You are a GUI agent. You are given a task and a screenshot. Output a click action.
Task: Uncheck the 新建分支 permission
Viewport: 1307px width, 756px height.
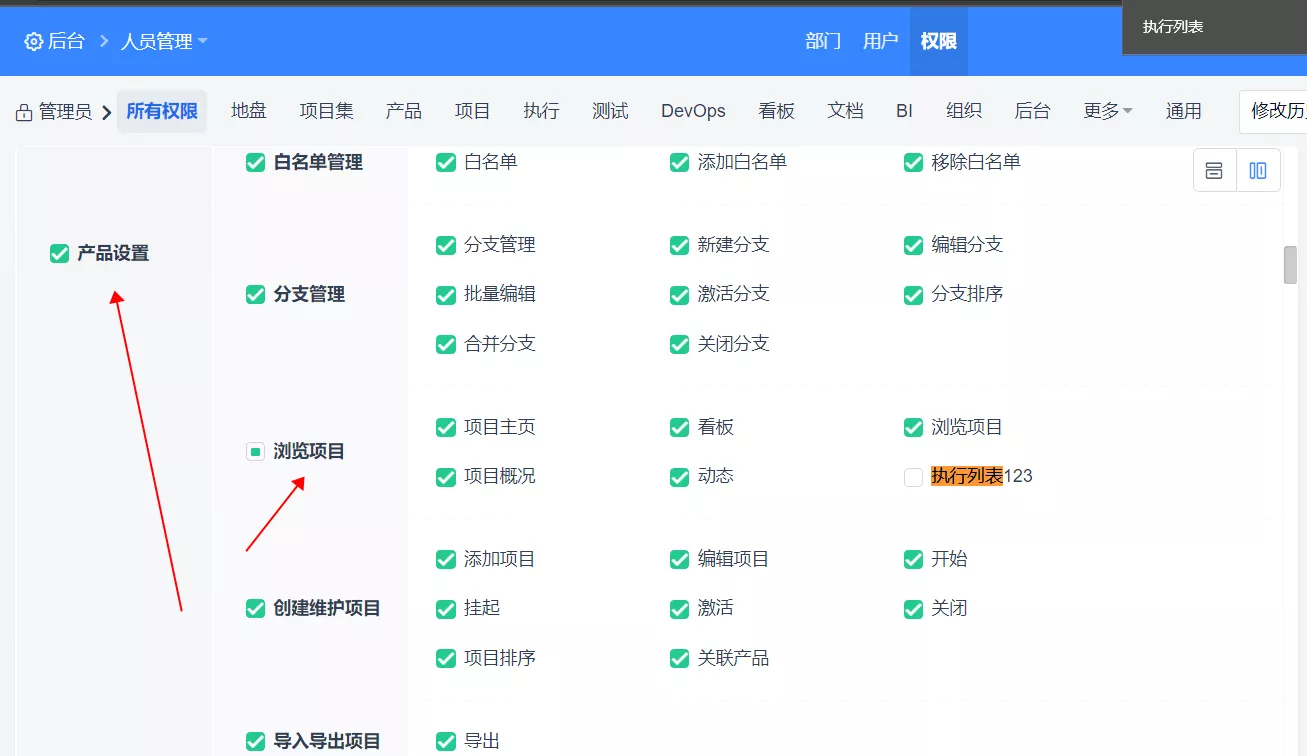[680, 245]
